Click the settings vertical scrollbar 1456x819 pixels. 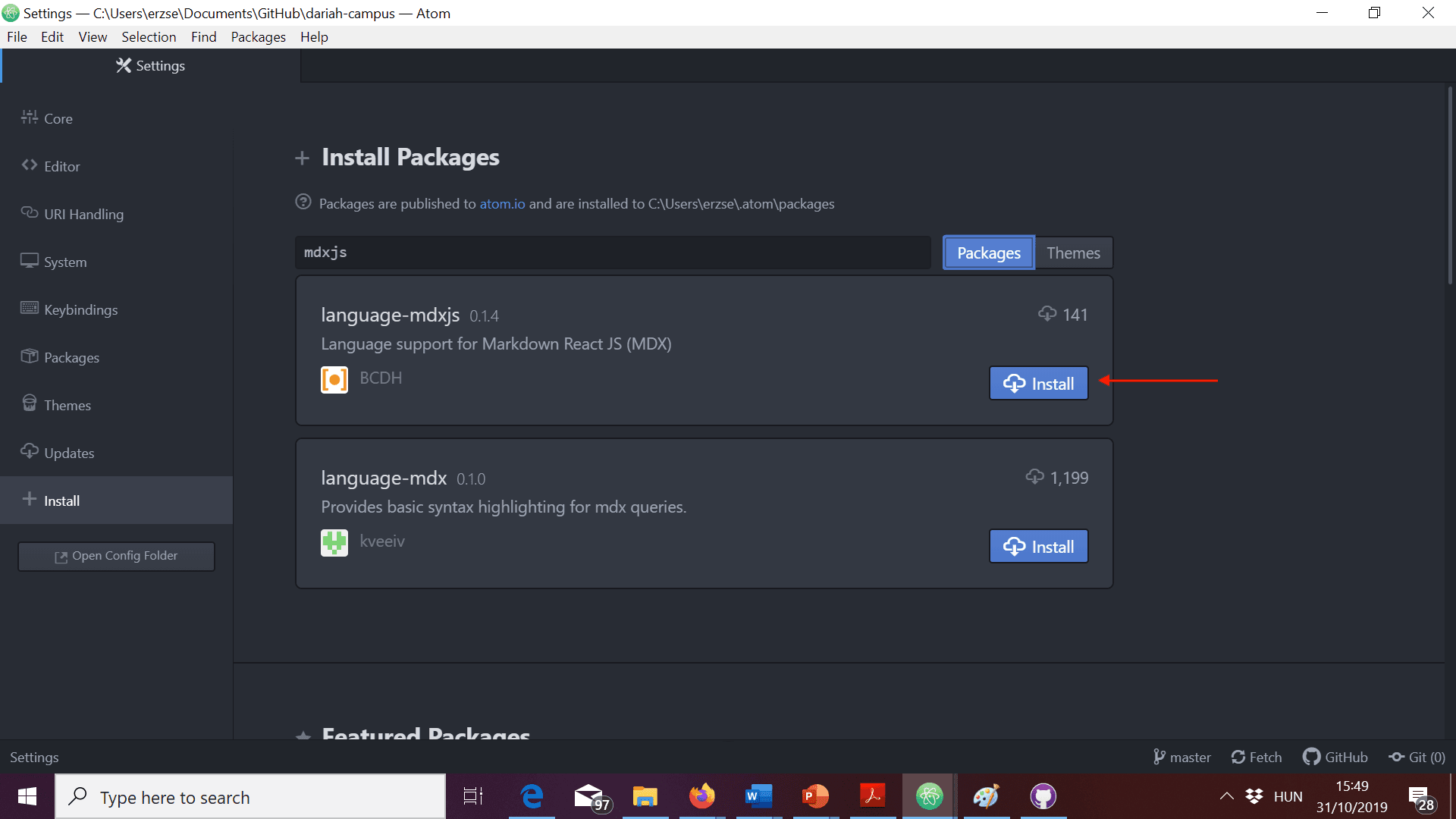pyautogui.click(x=1449, y=186)
